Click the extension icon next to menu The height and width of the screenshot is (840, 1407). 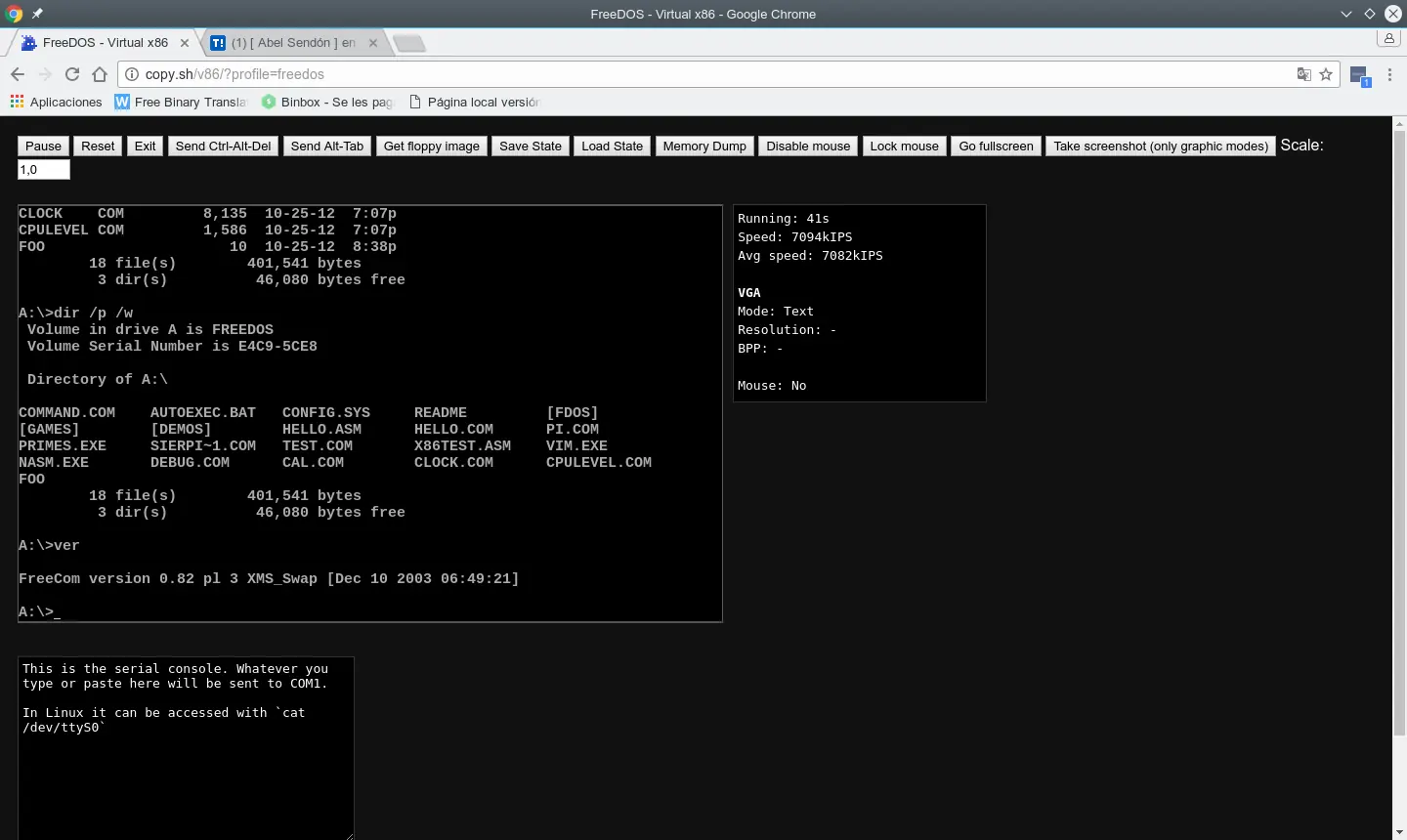pyautogui.click(x=1360, y=75)
